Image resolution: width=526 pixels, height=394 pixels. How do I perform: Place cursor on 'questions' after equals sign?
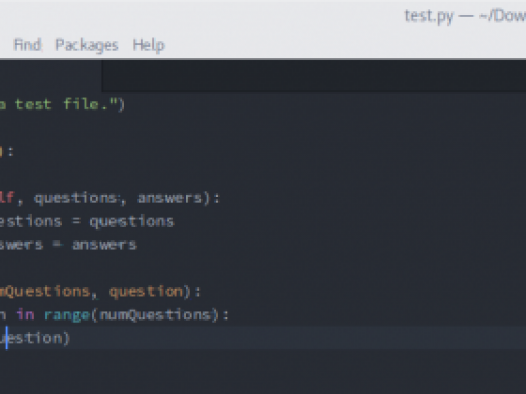132,222
